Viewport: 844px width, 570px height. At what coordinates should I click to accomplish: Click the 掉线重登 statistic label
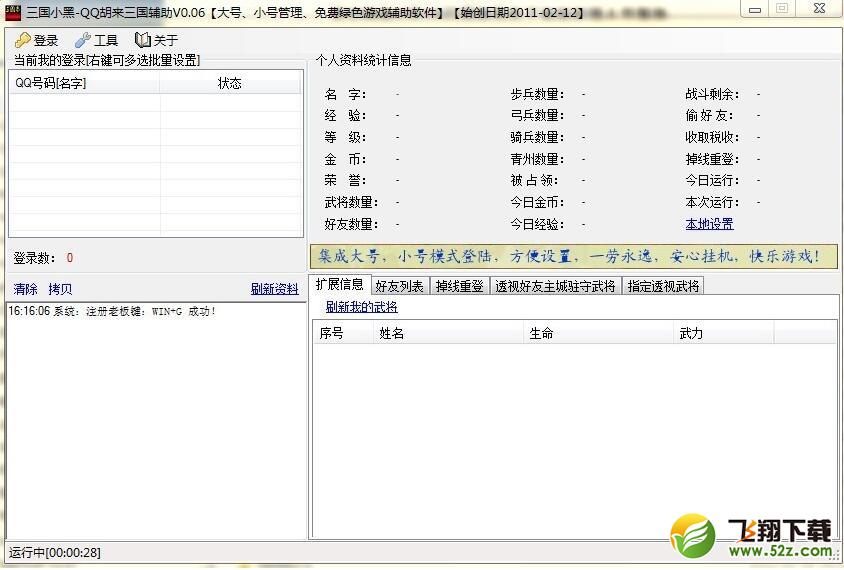[x=712, y=160]
